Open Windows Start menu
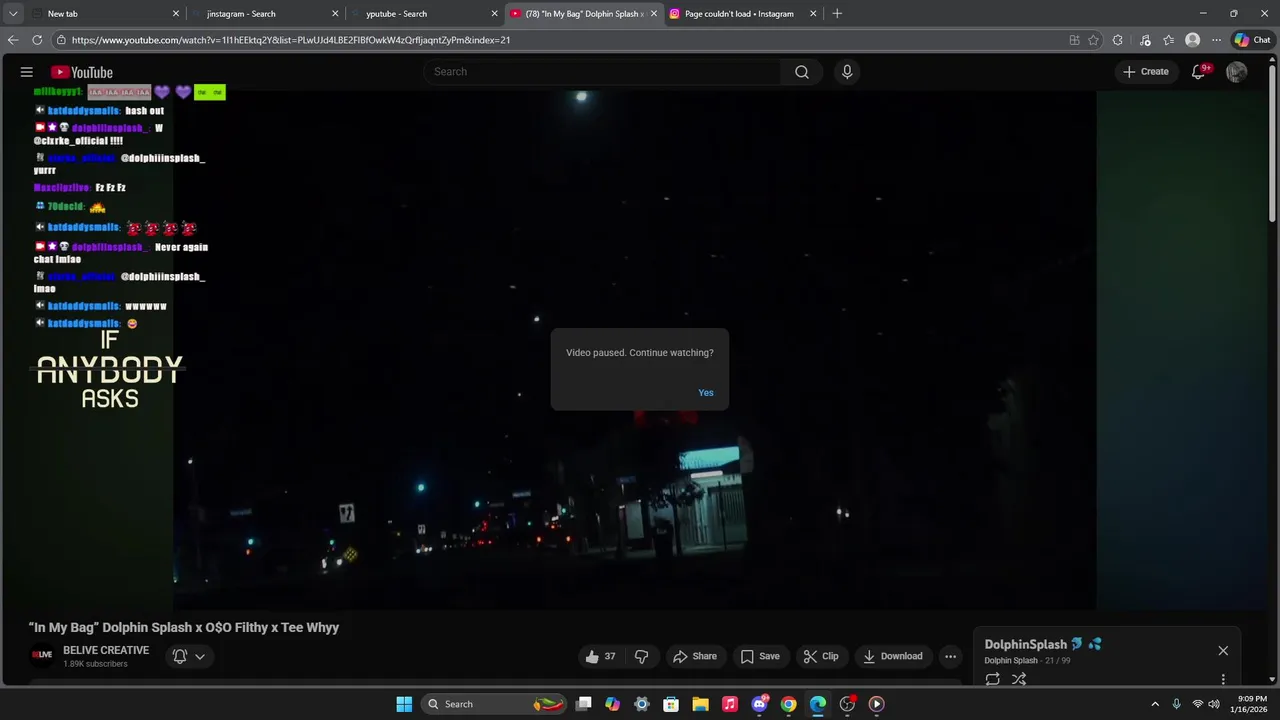This screenshot has width=1280, height=720. tap(404, 704)
